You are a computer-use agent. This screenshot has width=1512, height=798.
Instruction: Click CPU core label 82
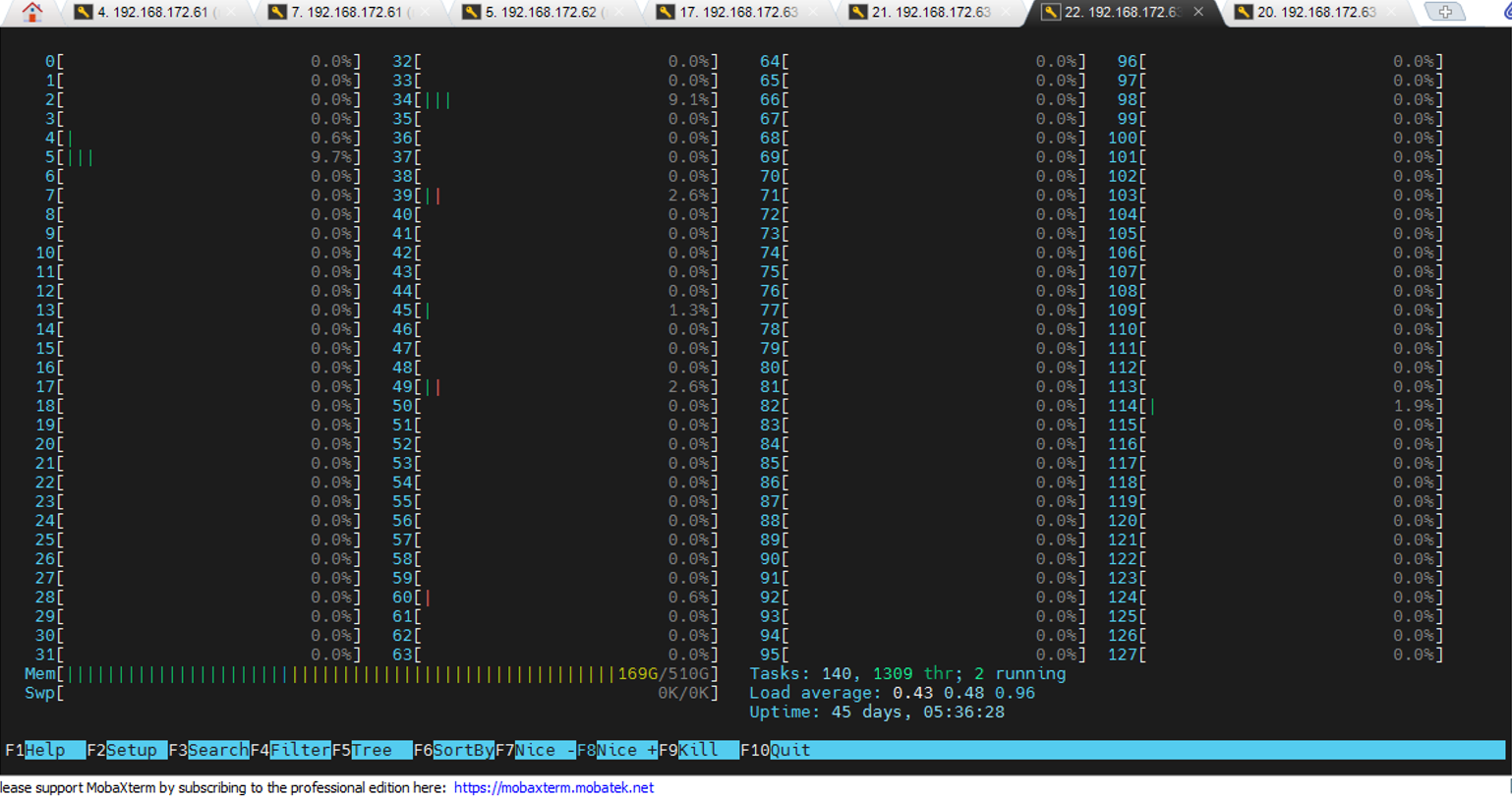point(770,406)
